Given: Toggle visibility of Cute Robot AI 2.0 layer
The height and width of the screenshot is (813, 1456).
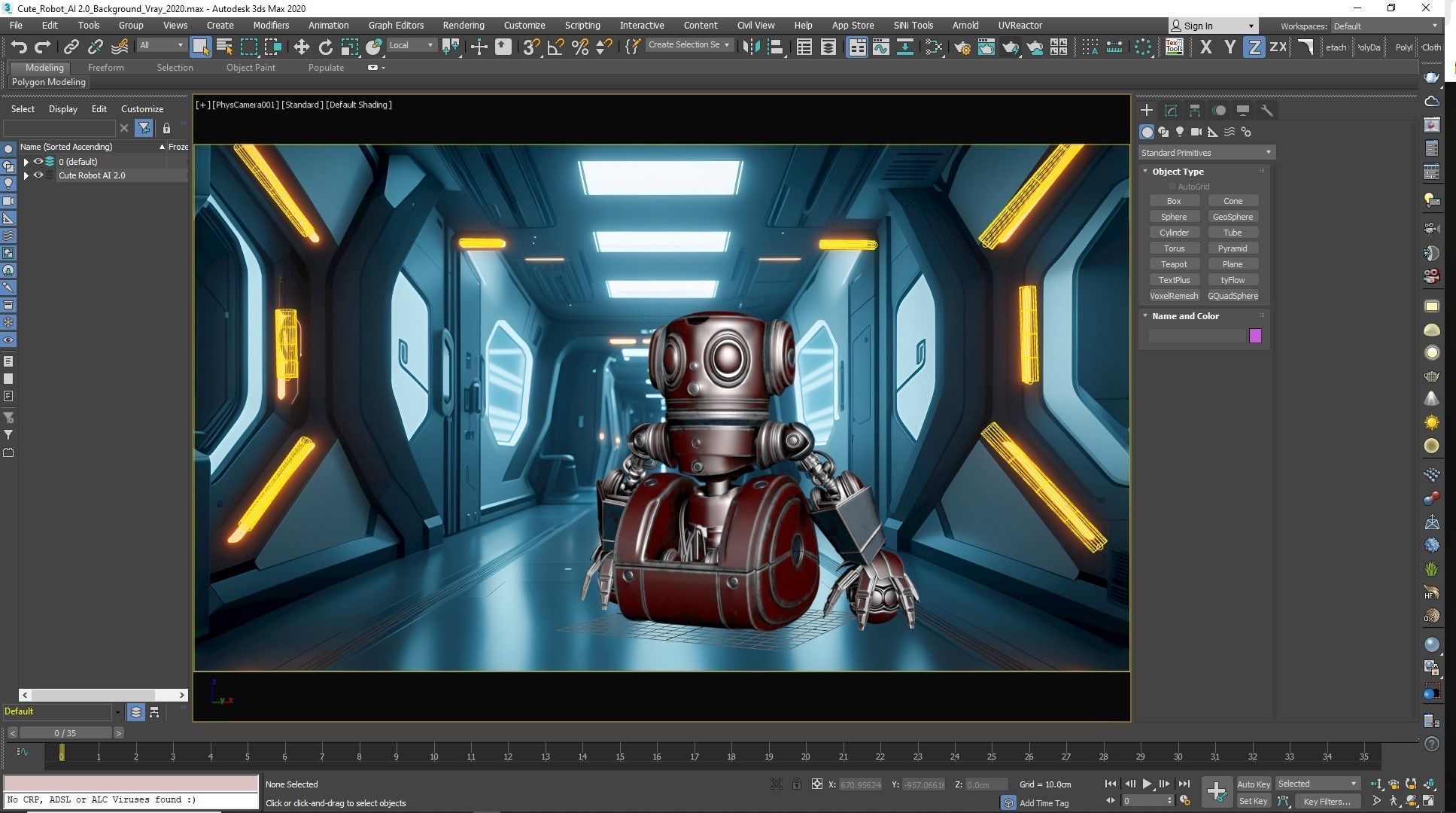Looking at the screenshot, I should (x=38, y=175).
